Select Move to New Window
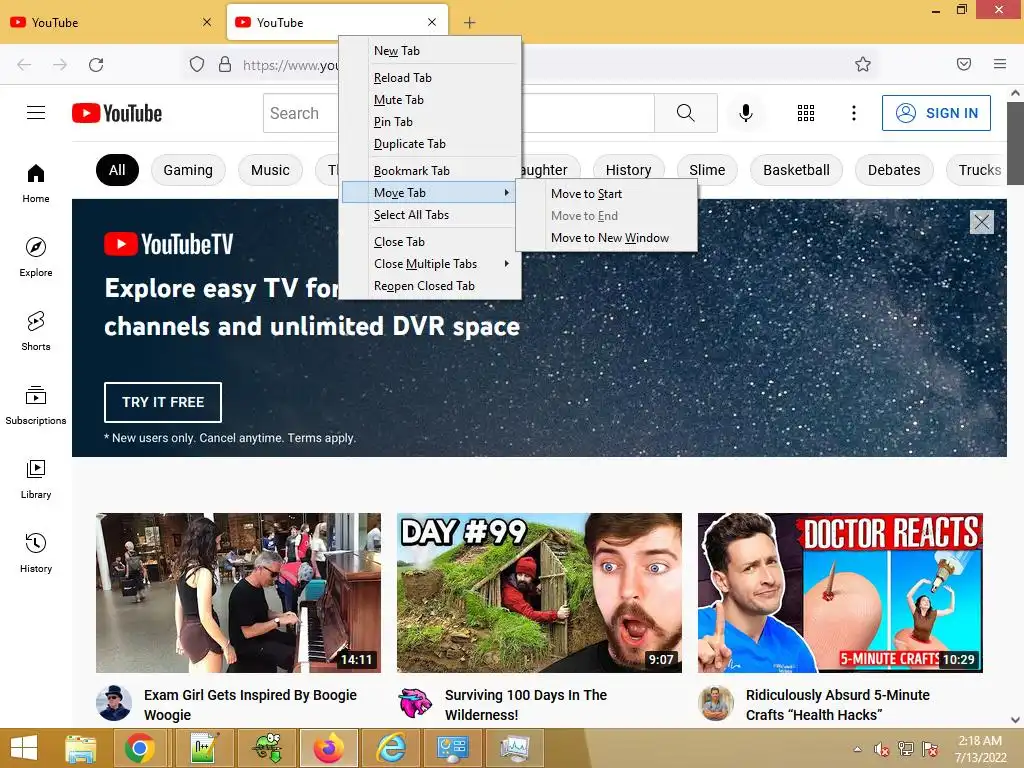The width and height of the screenshot is (1024, 768). [607, 238]
